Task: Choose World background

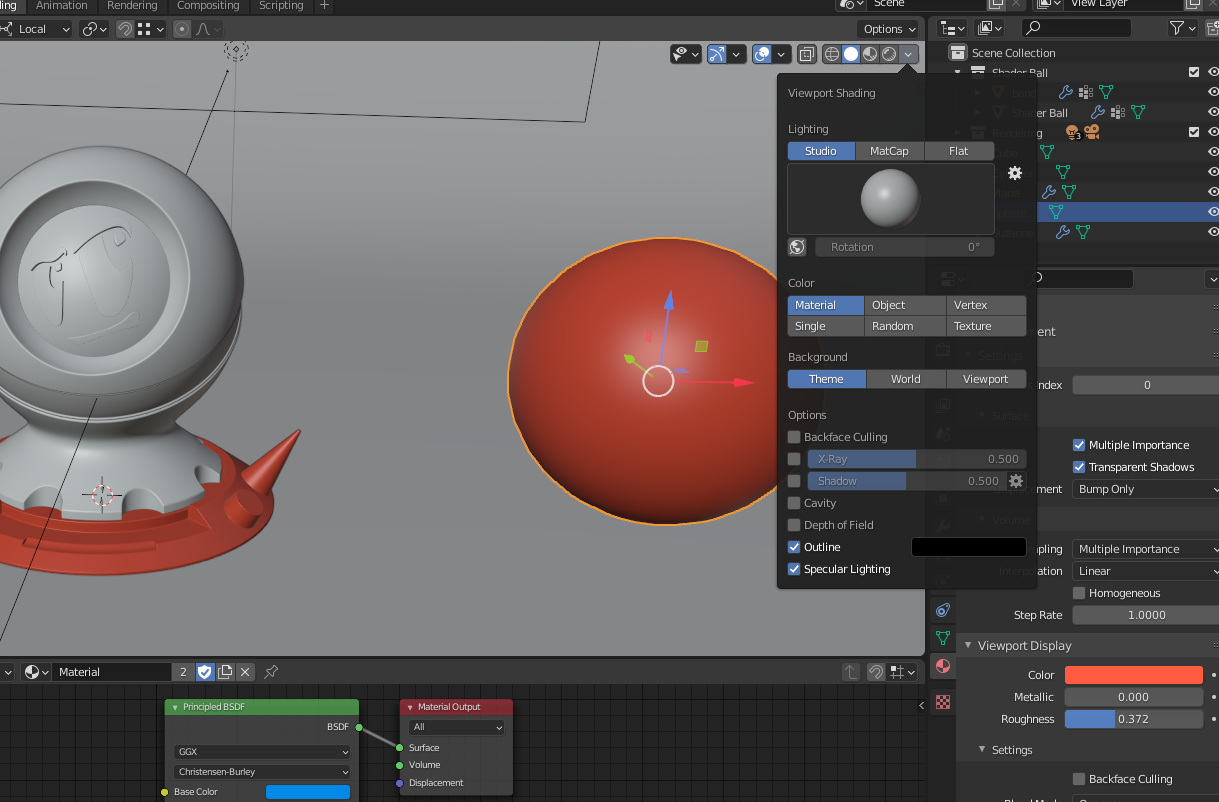Action: (905, 379)
